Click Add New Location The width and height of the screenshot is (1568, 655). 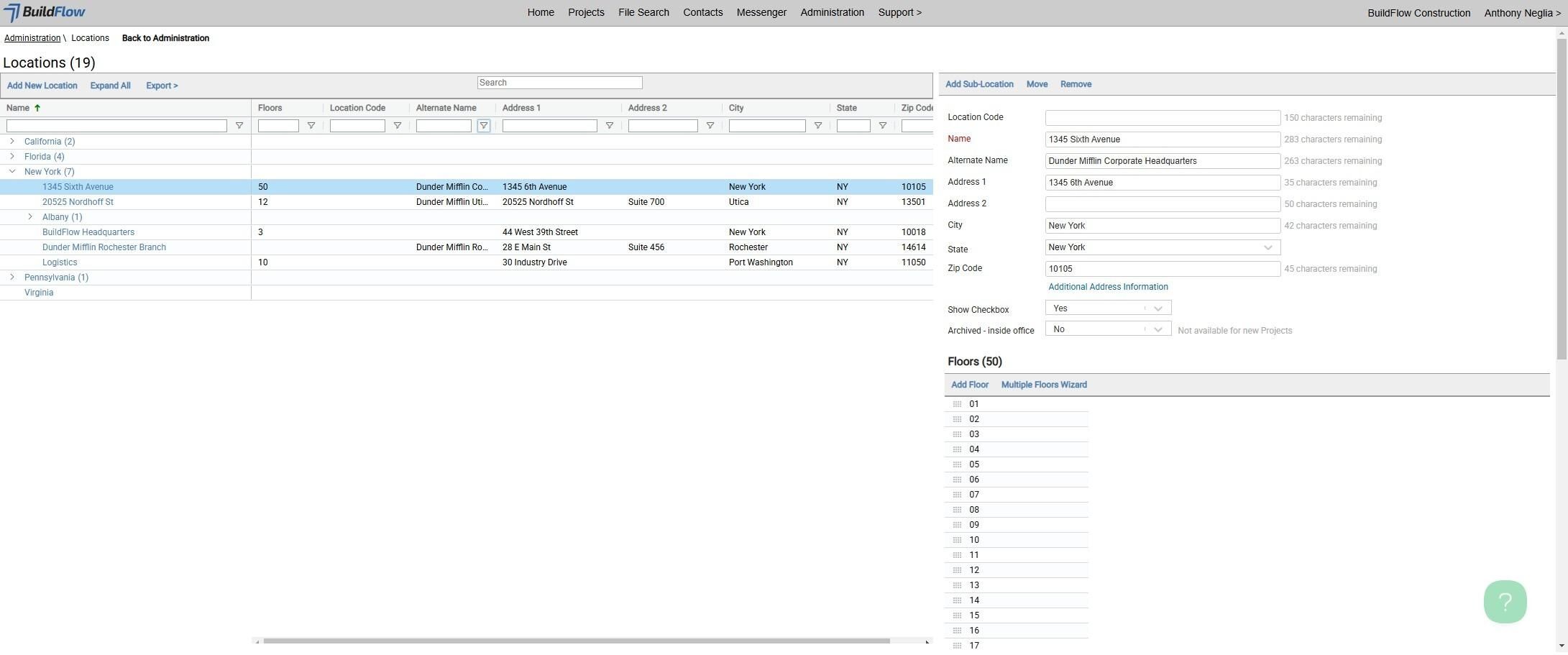(42, 86)
